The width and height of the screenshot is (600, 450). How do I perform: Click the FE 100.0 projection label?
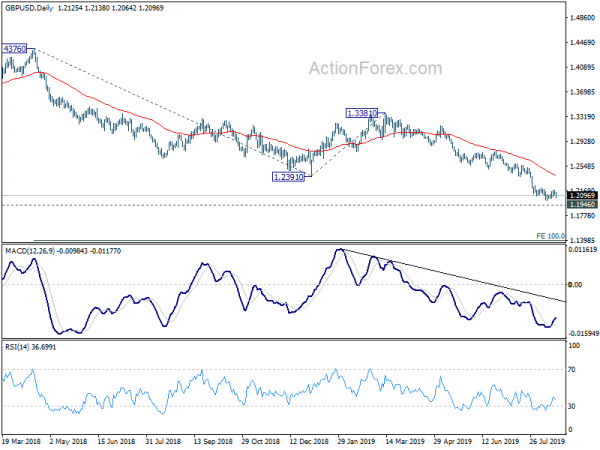pos(550,236)
